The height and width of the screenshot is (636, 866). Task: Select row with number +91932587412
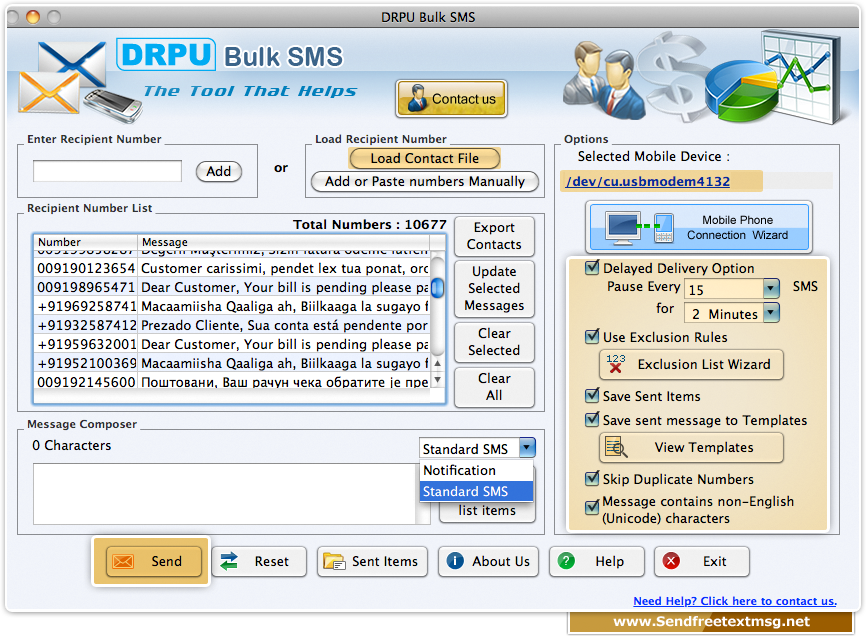click(x=232, y=325)
